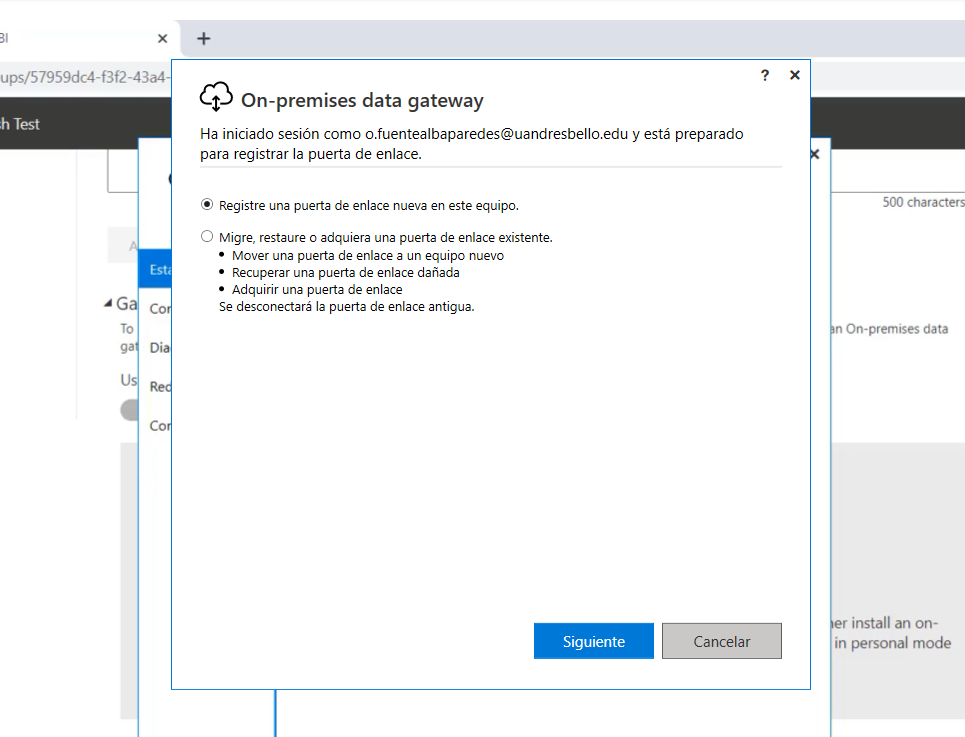Select 'Migre, restaure o adquiera' radio option
This screenshot has height=737, width=965.
207,238
